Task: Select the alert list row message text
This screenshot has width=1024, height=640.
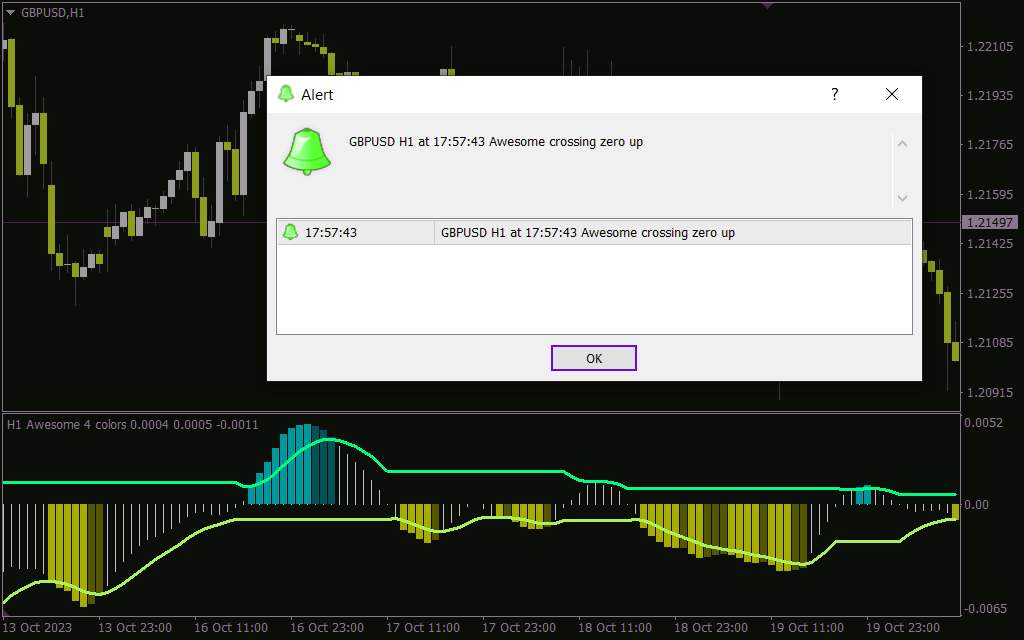Action: point(588,233)
